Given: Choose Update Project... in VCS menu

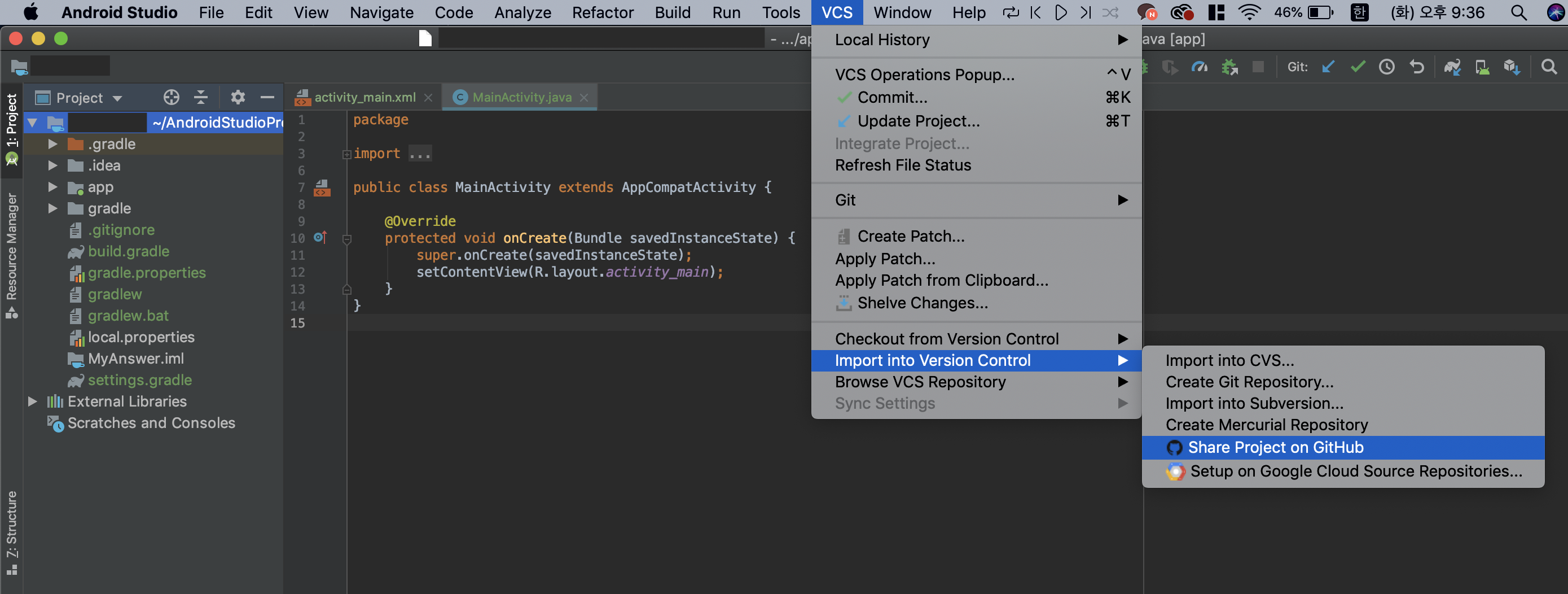Looking at the screenshot, I should click(x=976, y=121).
